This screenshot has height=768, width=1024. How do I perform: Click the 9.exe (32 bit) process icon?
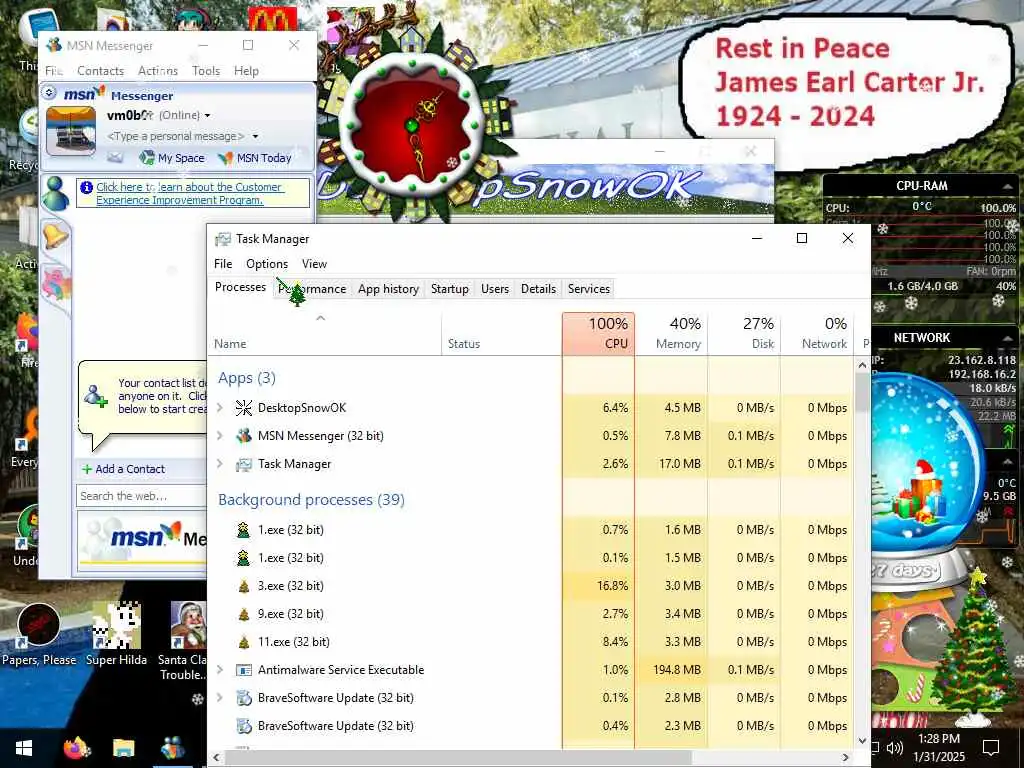tap(244, 614)
